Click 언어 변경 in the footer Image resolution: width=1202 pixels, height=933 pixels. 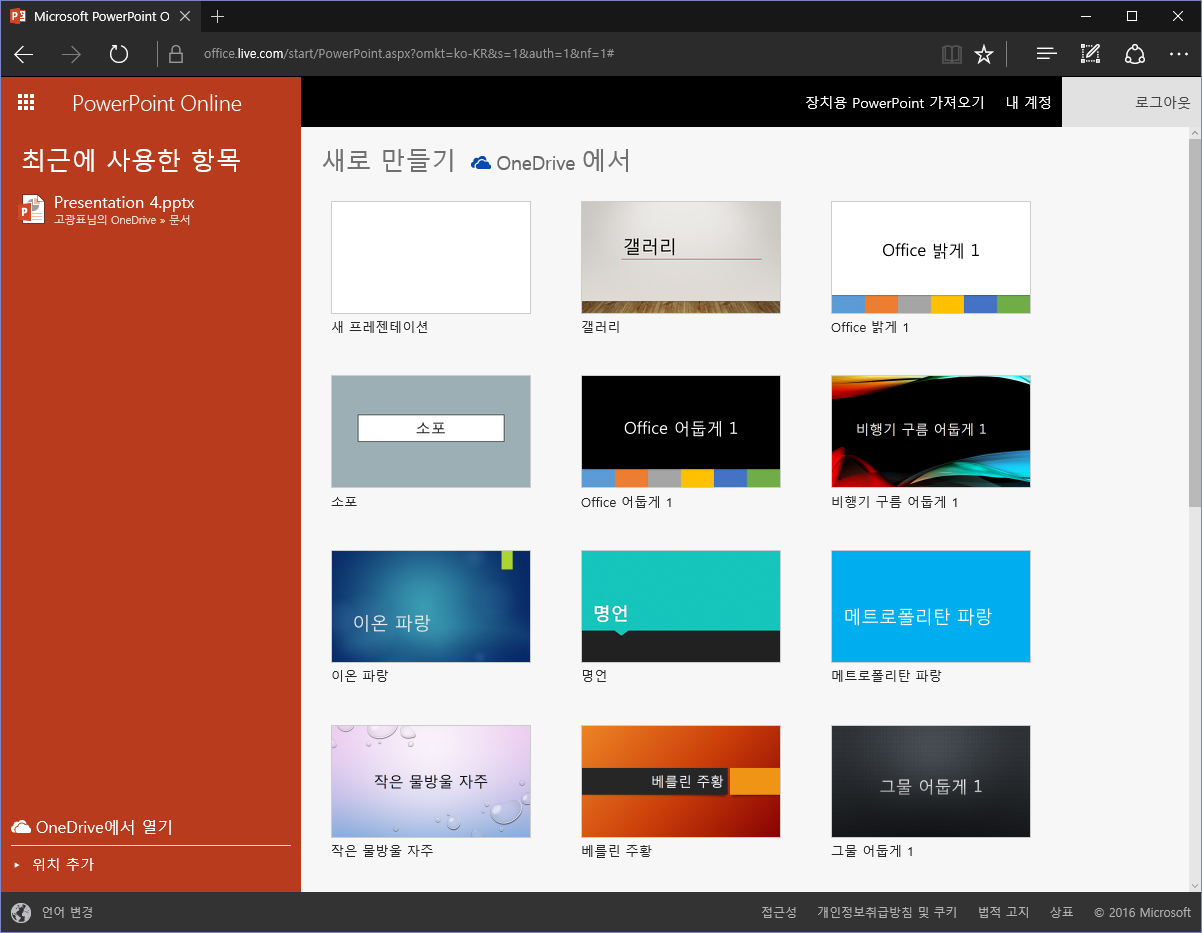[x=67, y=912]
